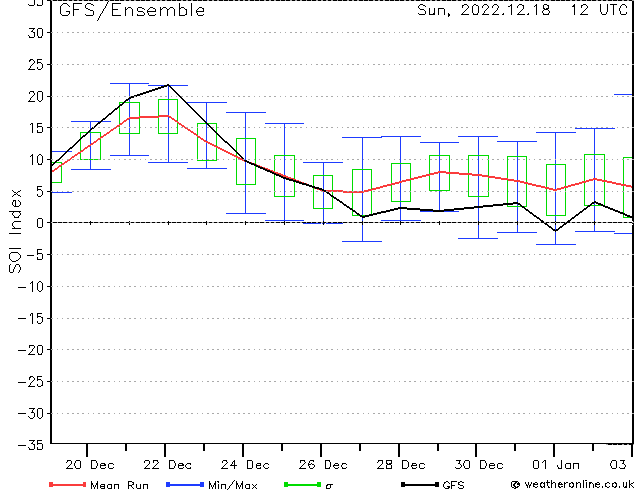Click the σ legend label
634x490 pixels.
329,486
